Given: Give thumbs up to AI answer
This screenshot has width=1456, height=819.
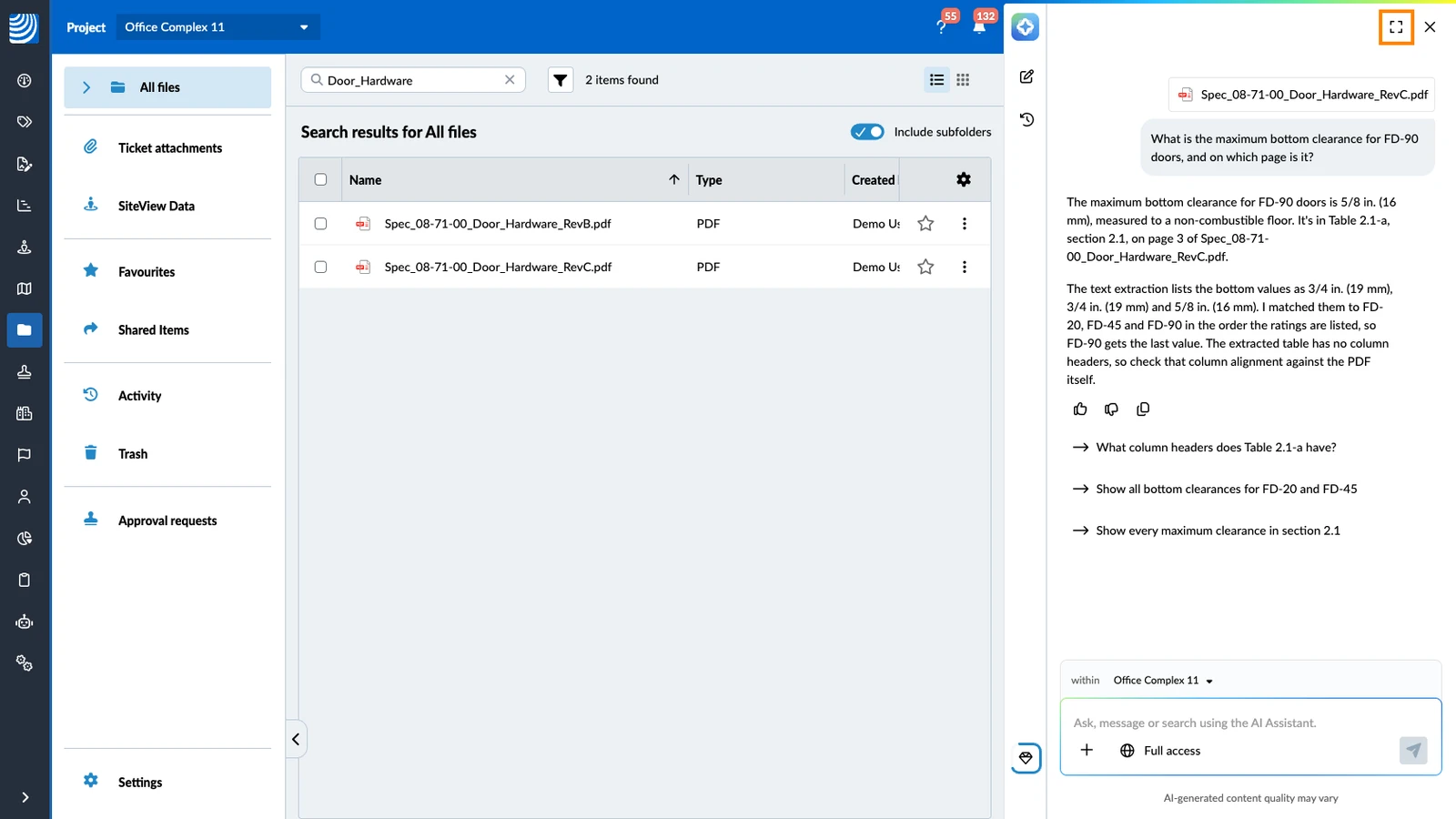Looking at the screenshot, I should coord(1080,409).
